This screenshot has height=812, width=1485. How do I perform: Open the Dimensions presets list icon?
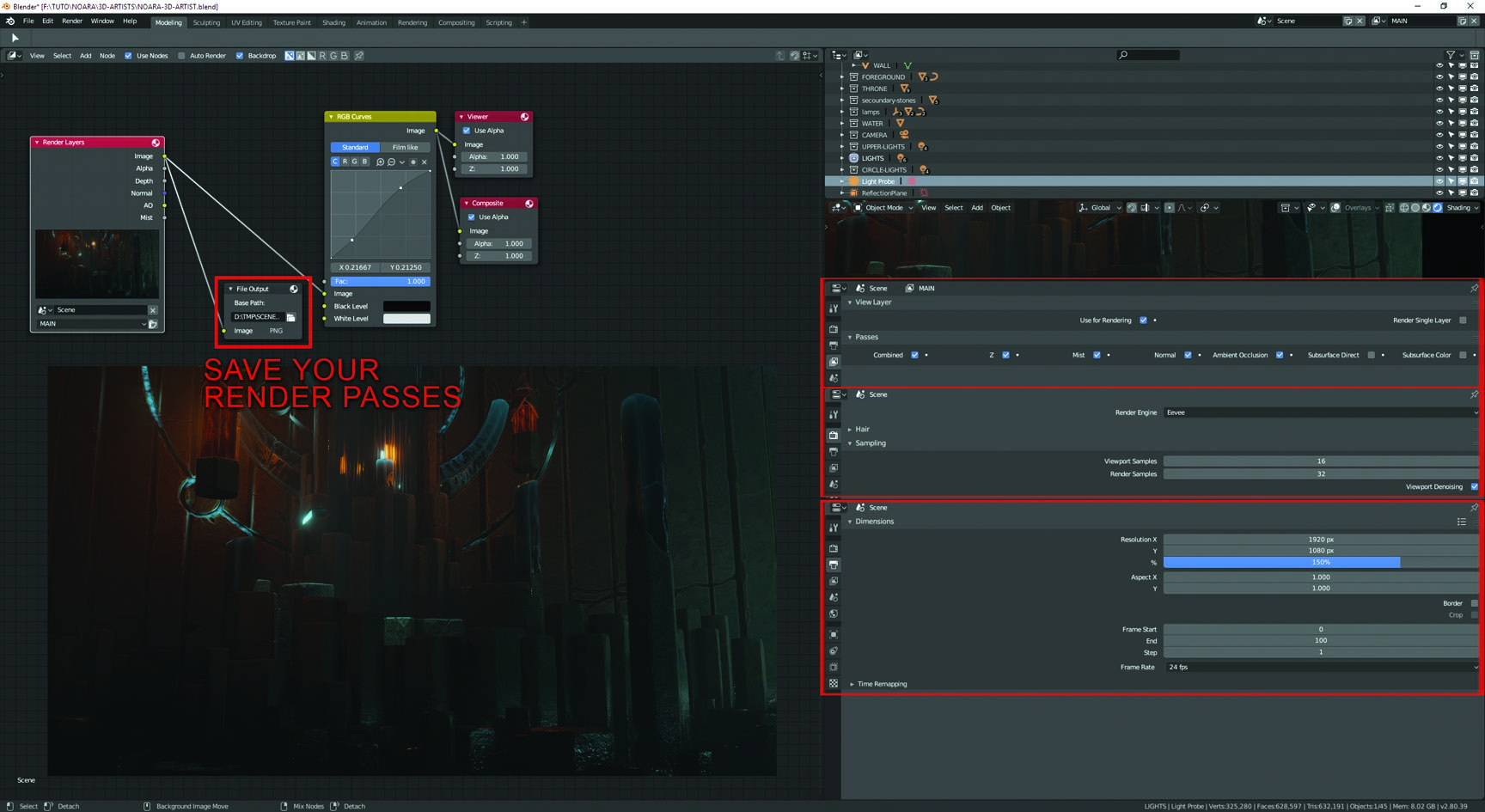(x=1461, y=522)
